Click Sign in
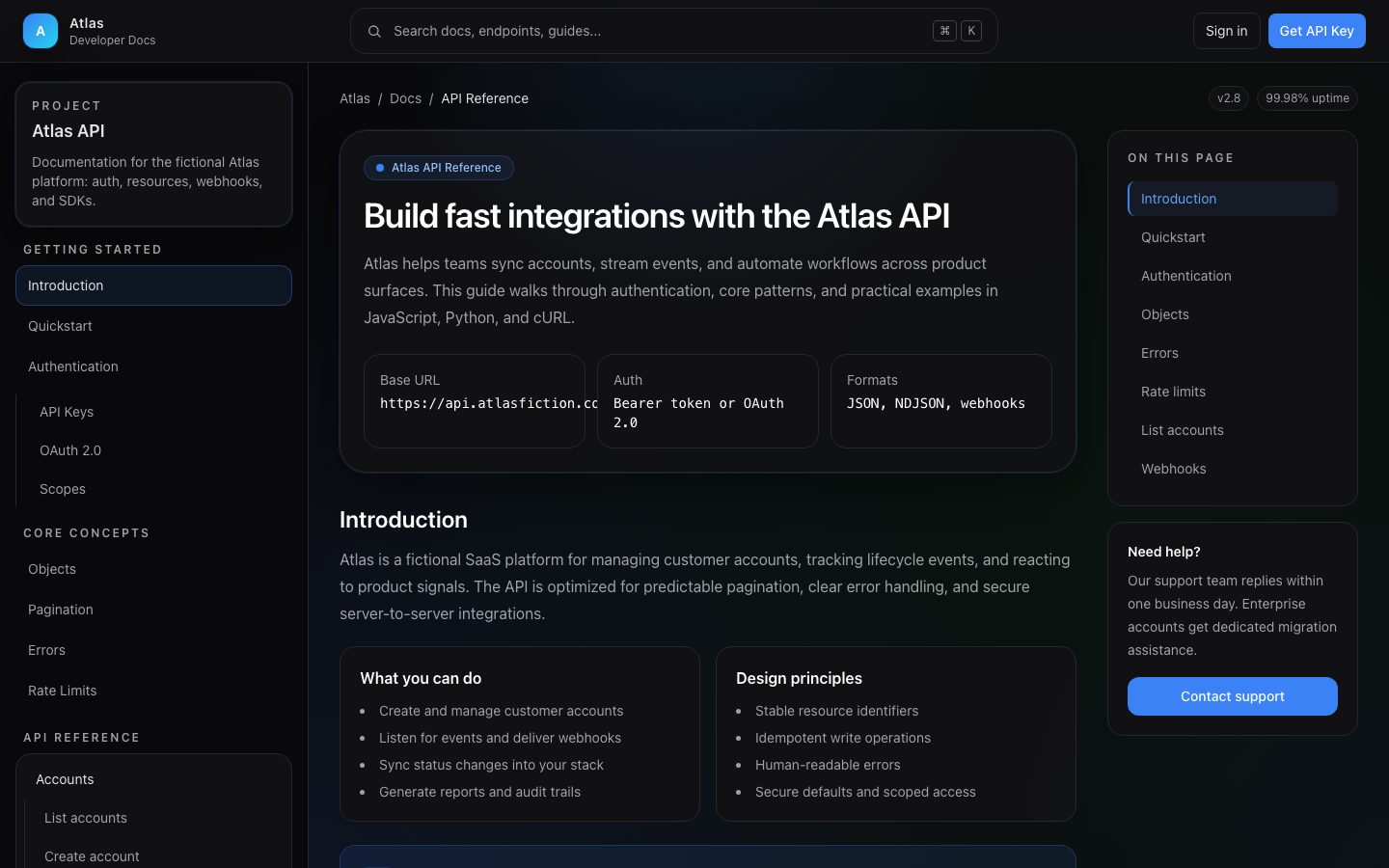The height and width of the screenshot is (868, 1389). [x=1226, y=30]
